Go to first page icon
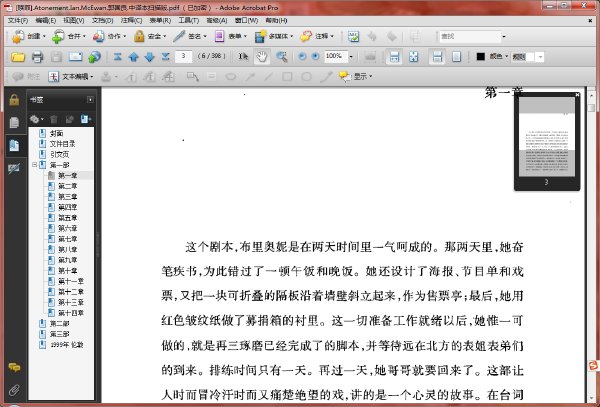 point(117,57)
